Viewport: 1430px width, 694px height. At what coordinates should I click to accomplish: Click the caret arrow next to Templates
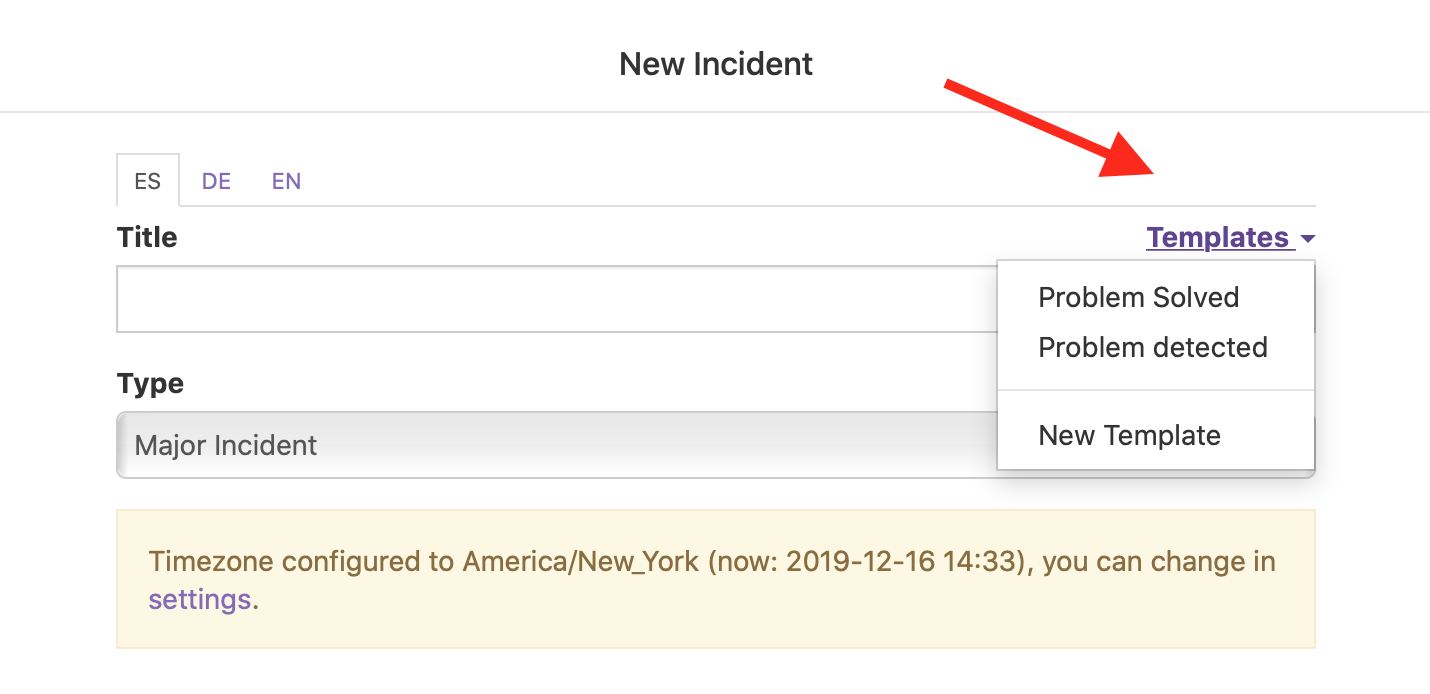pos(1310,239)
